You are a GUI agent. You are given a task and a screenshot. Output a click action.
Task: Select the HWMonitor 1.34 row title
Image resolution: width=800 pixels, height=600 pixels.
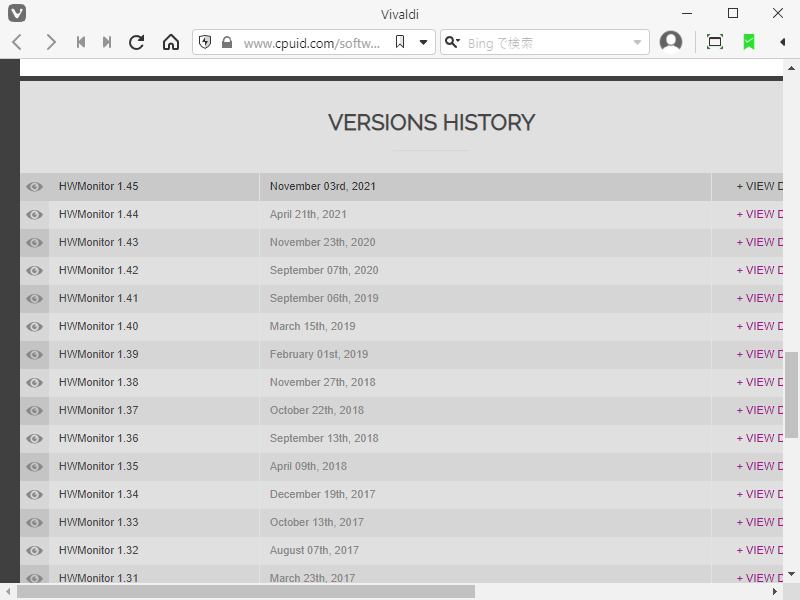(98, 494)
